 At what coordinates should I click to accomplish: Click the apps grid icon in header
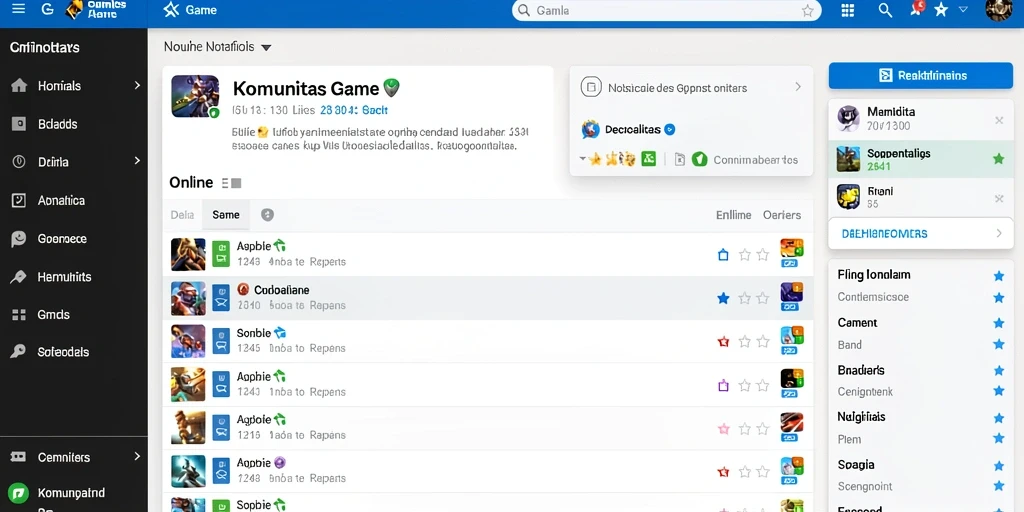(848, 10)
